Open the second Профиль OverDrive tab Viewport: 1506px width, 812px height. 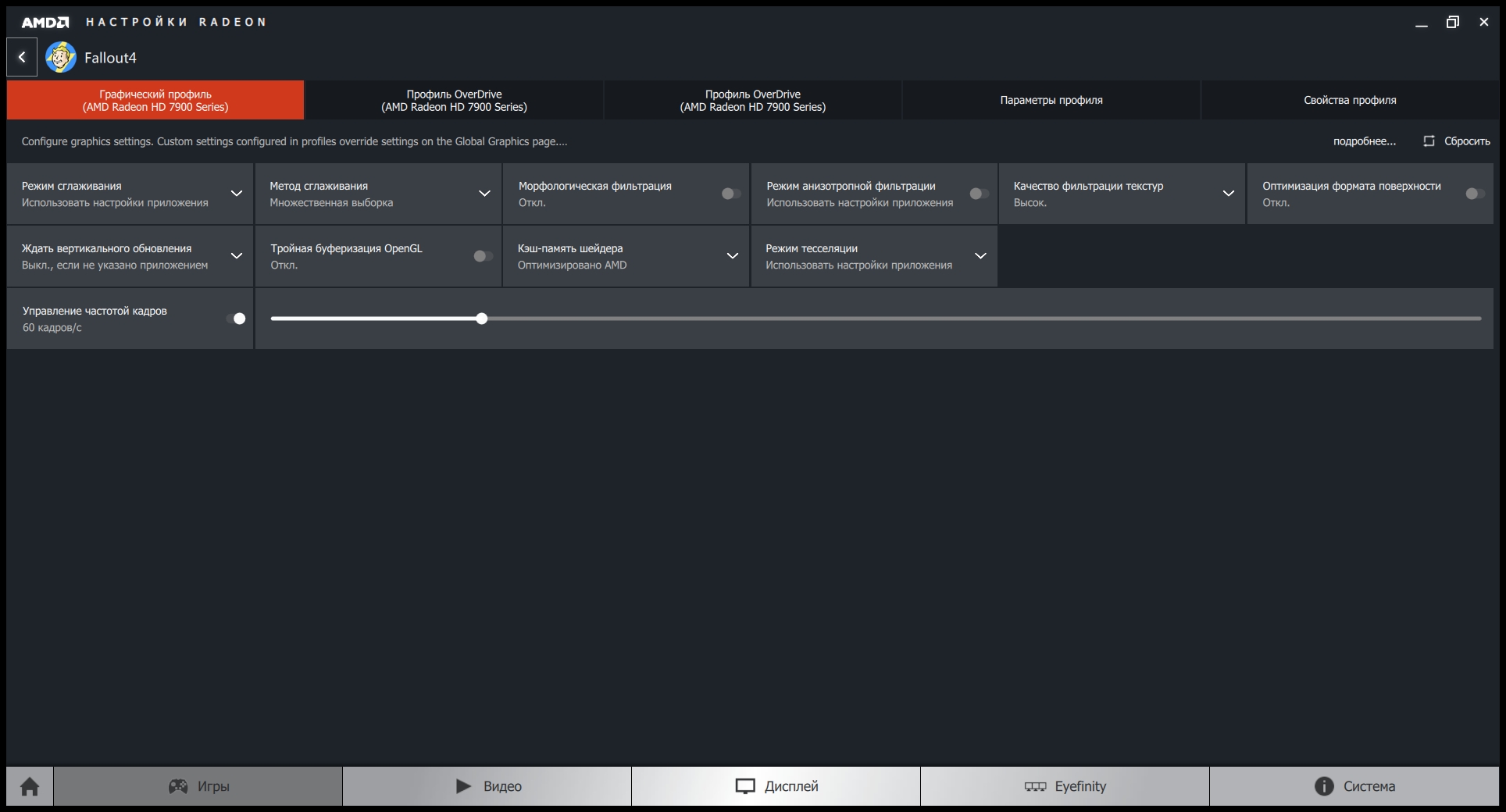coord(753,100)
